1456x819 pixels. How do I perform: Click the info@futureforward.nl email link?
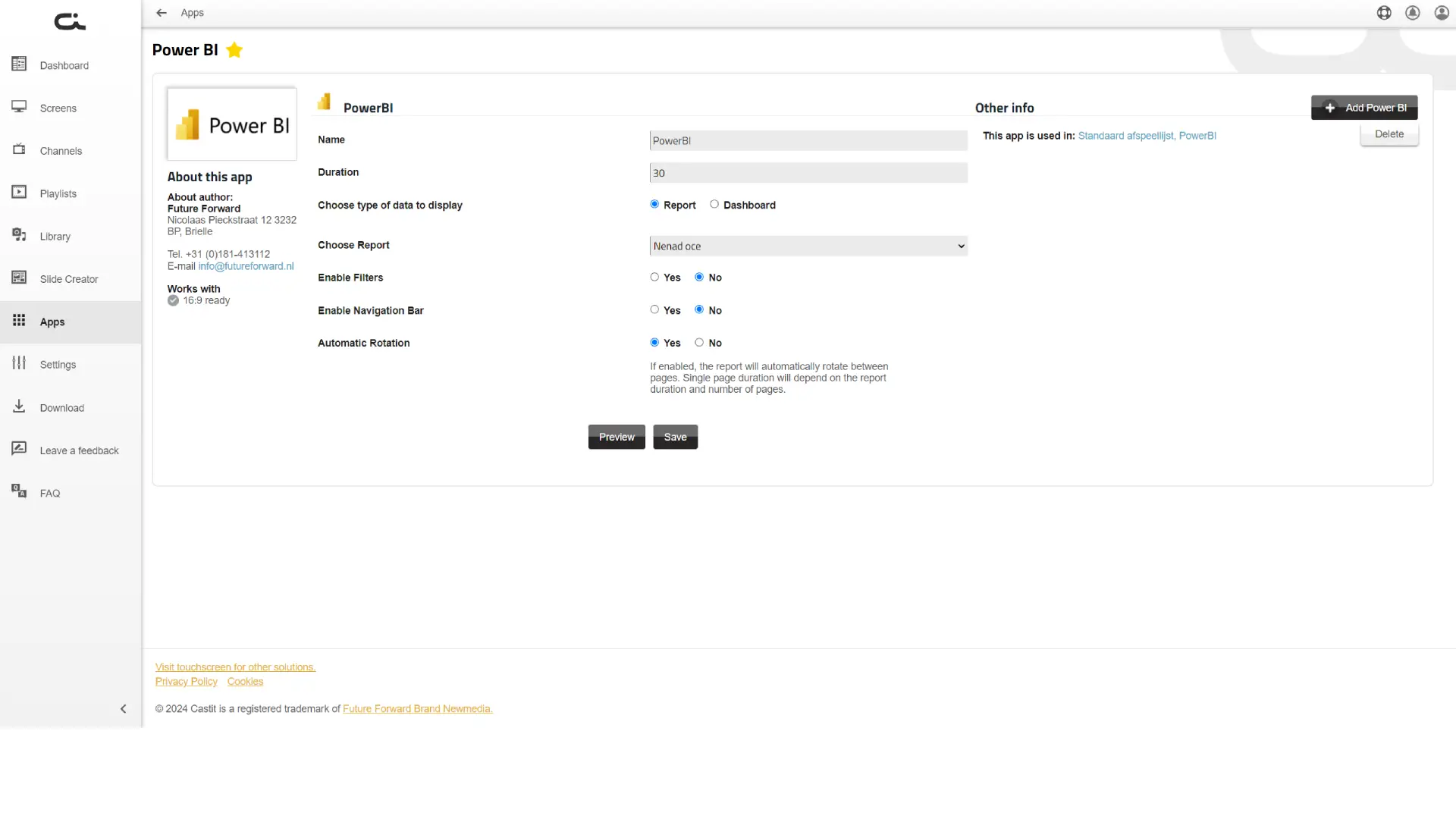click(x=246, y=266)
